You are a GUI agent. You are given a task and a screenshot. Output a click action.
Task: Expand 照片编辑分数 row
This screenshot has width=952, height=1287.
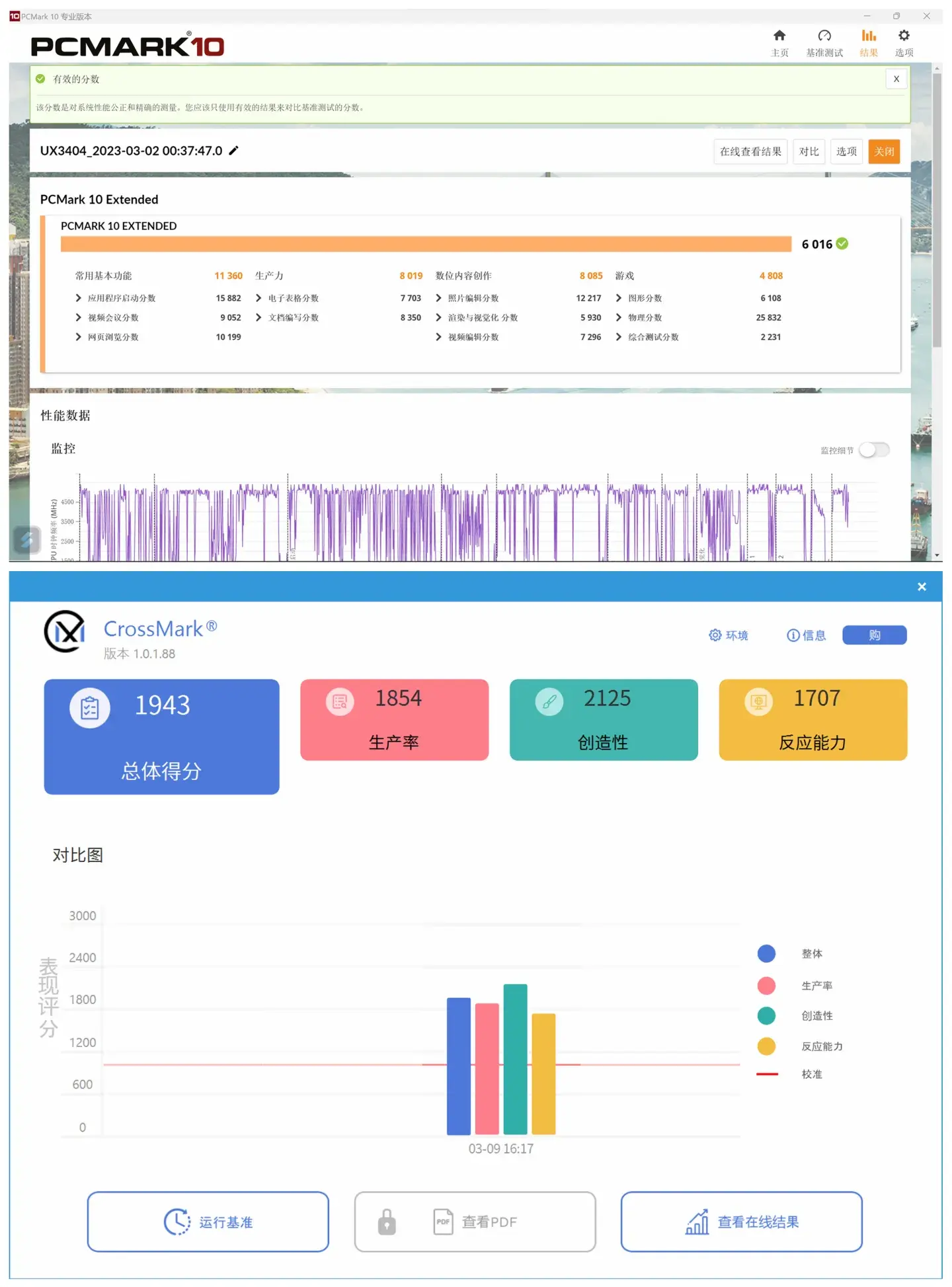(x=438, y=298)
